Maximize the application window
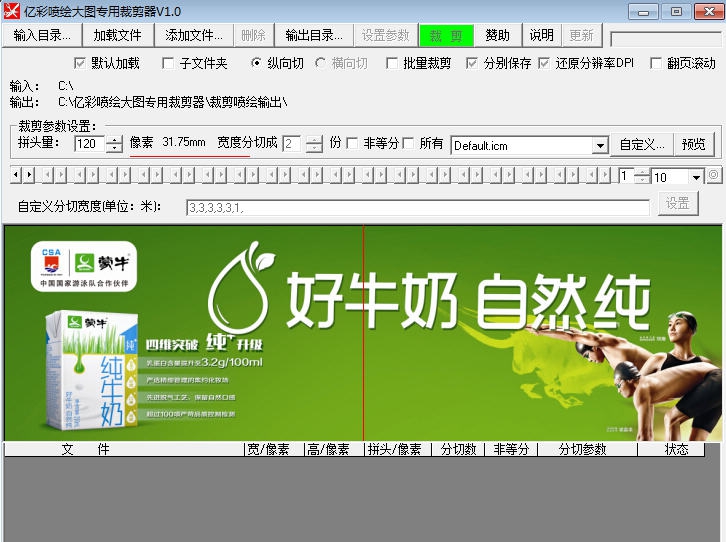Screen dimensions: 726x542 pos(676,12)
